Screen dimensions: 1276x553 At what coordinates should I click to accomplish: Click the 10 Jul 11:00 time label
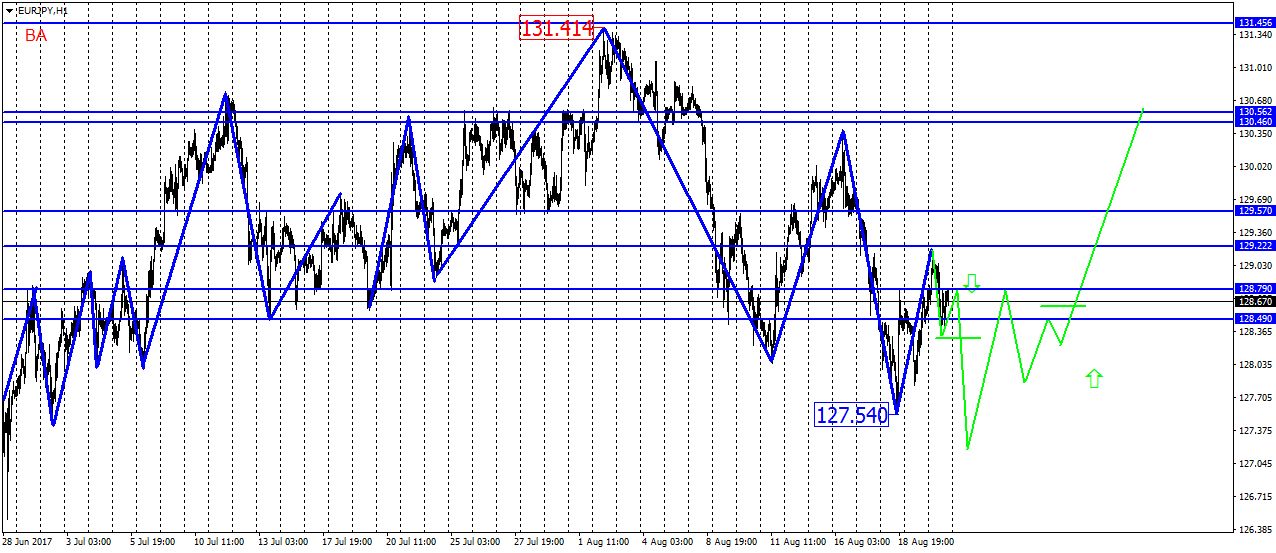pos(218,541)
